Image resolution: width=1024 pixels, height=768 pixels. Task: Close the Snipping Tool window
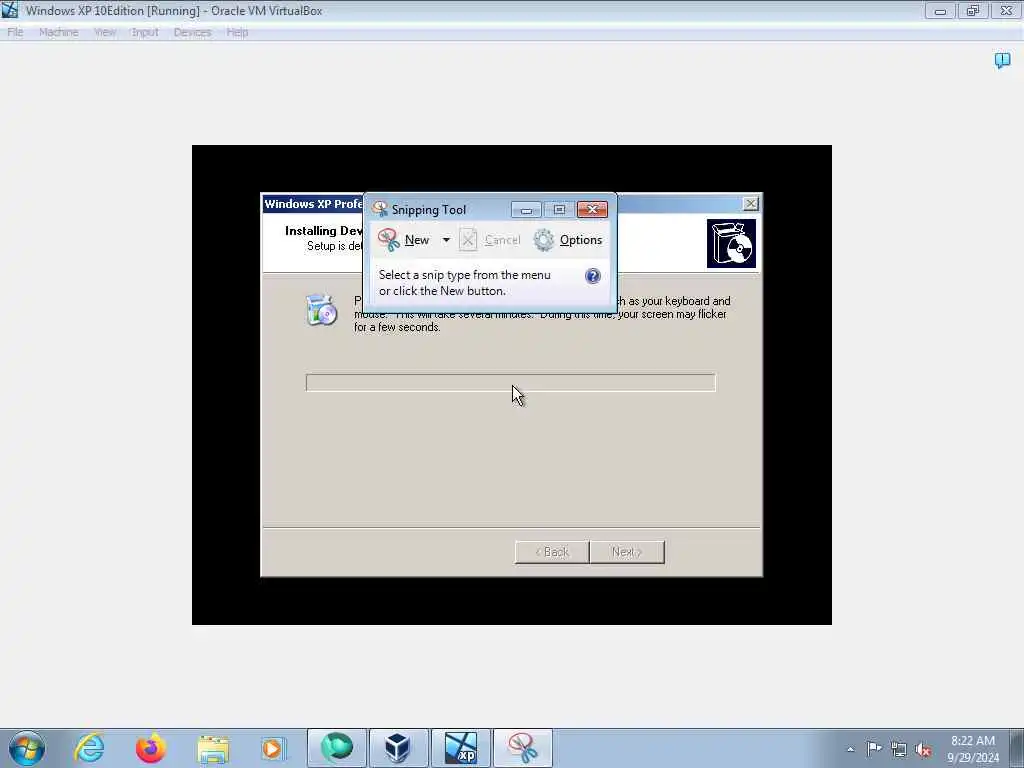[592, 209]
